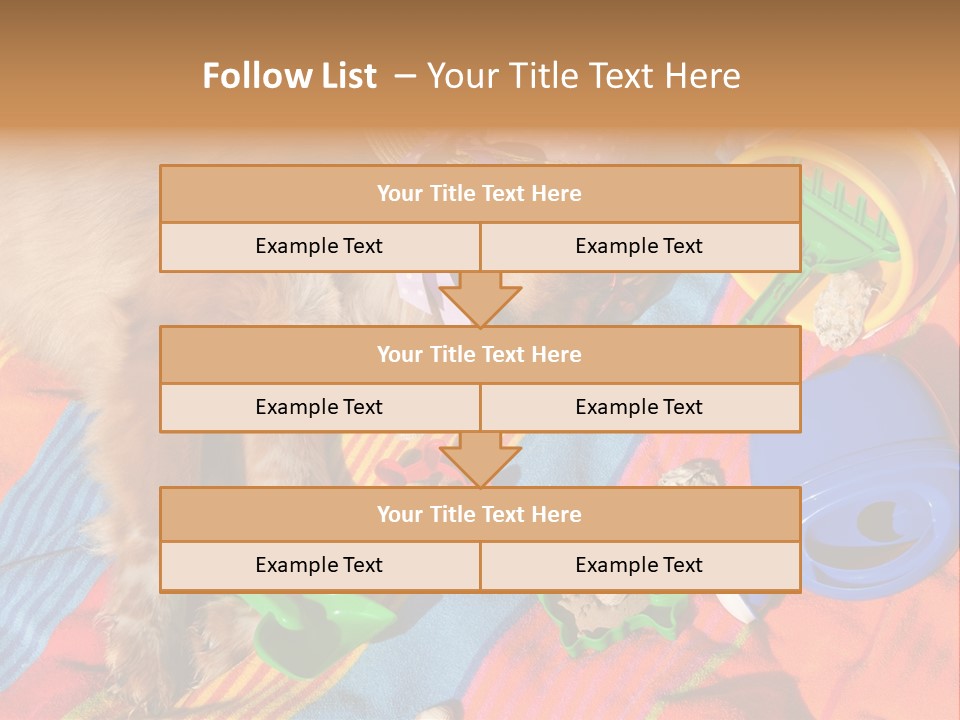Screen dimensions: 960x720
Task: Click the bold 'Follow List' title text
Action: point(290,76)
